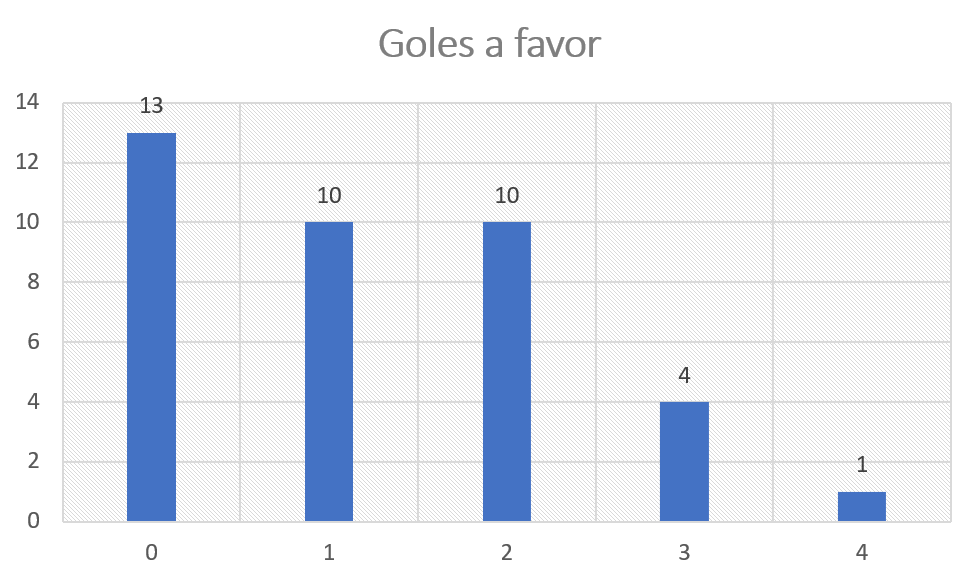Select the blue bar above category 1
The height and width of the screenshot is (580, 977).
329,371
